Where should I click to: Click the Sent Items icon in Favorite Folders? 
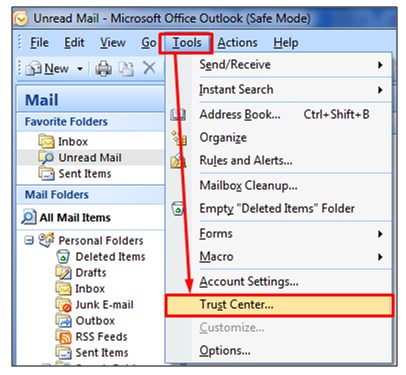[46, 173]
